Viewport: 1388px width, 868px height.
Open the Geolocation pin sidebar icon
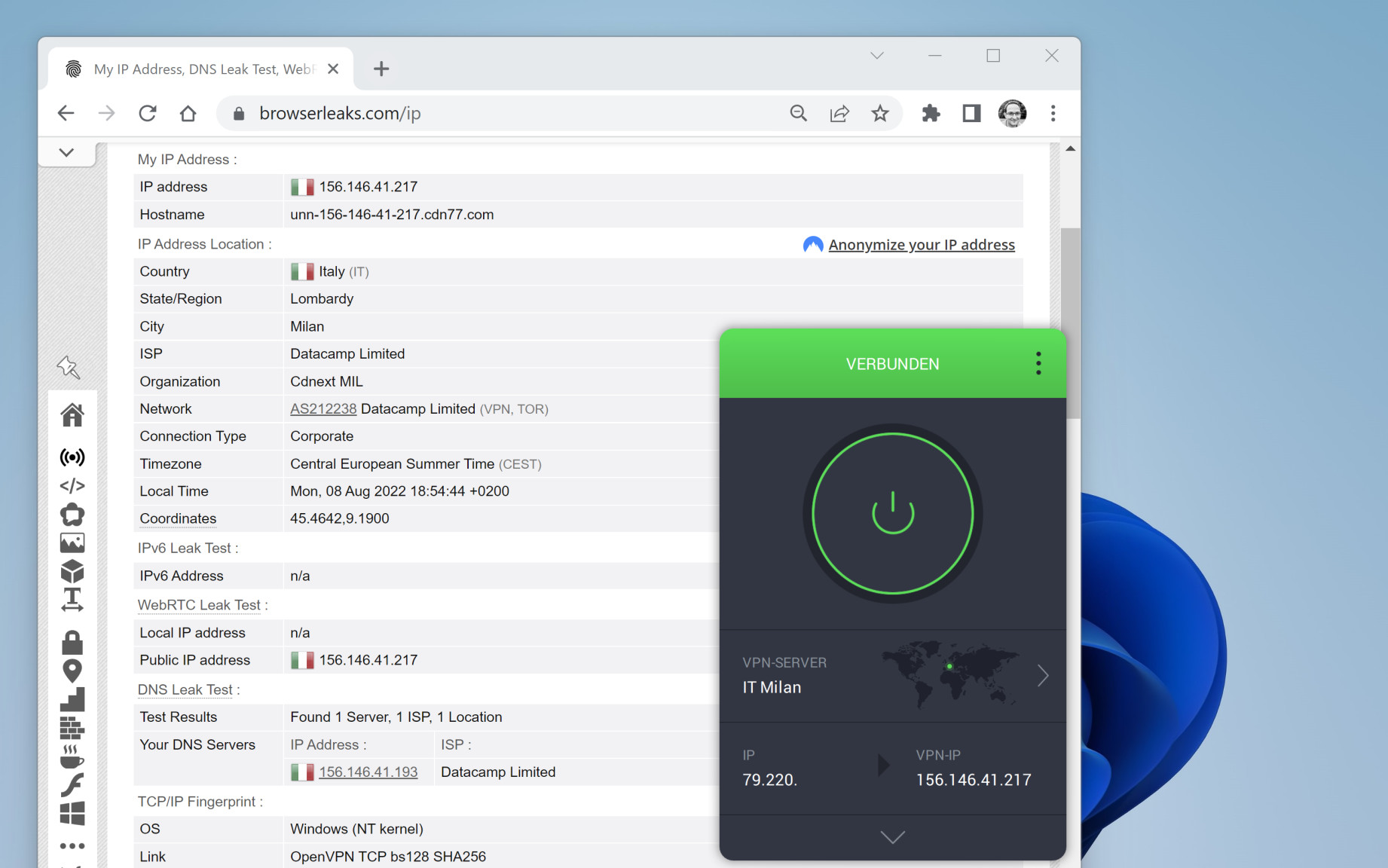72,671
